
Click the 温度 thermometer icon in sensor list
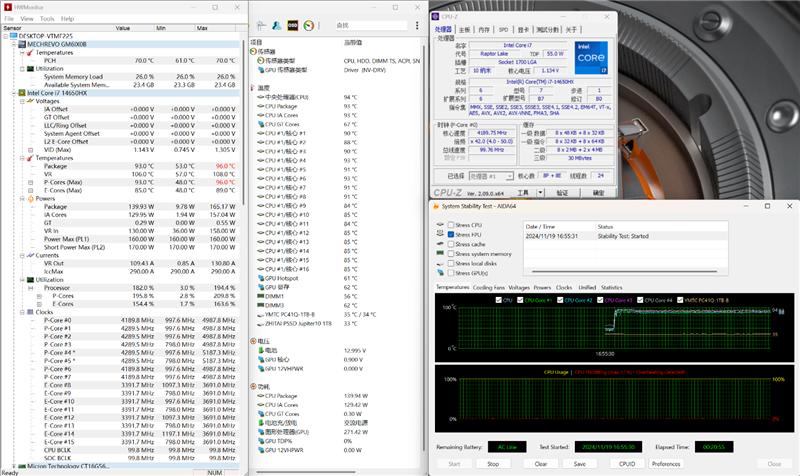[253, 88]
